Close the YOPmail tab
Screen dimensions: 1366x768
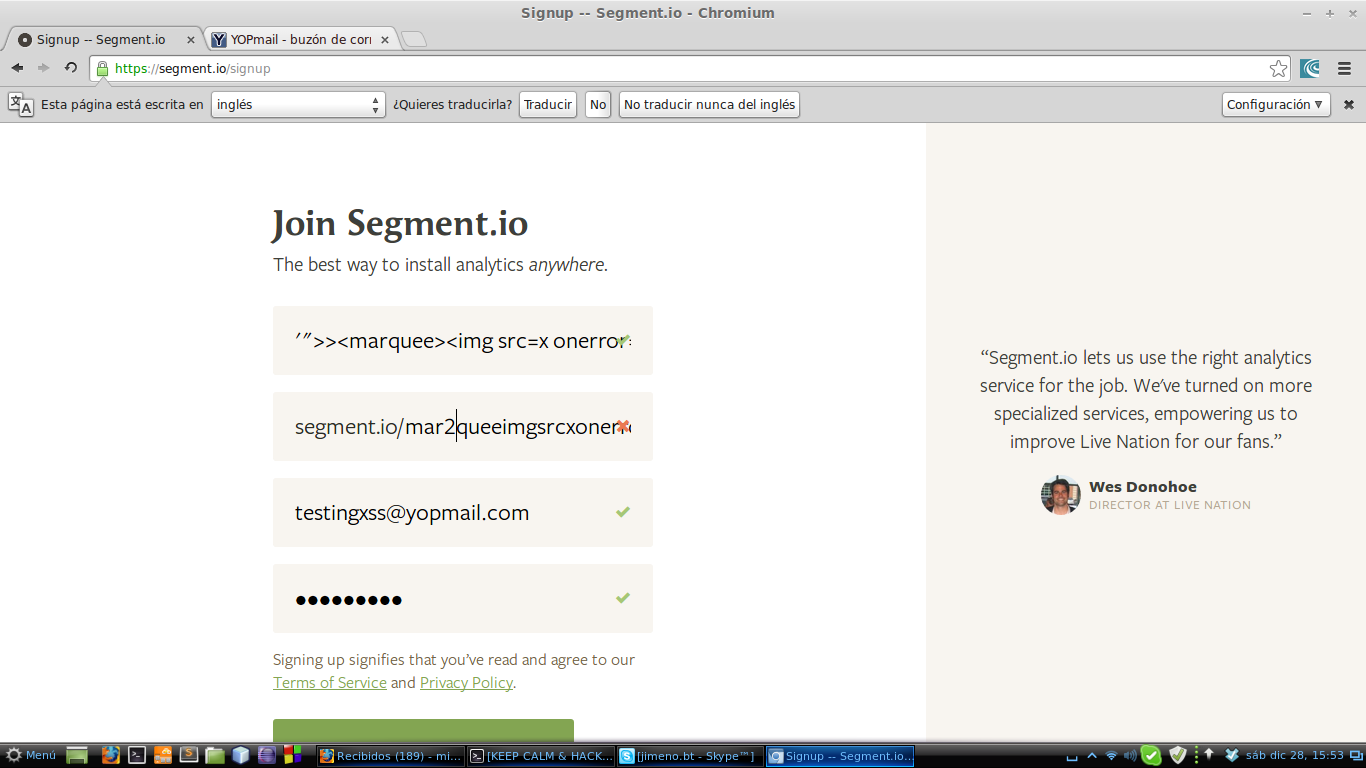pos(385,40)
